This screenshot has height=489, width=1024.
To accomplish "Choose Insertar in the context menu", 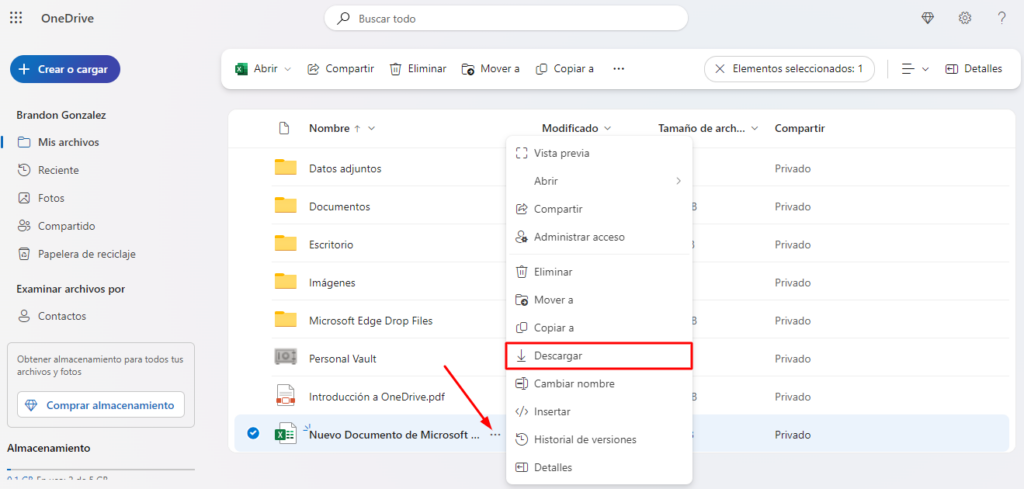I will tap(599, 412).
